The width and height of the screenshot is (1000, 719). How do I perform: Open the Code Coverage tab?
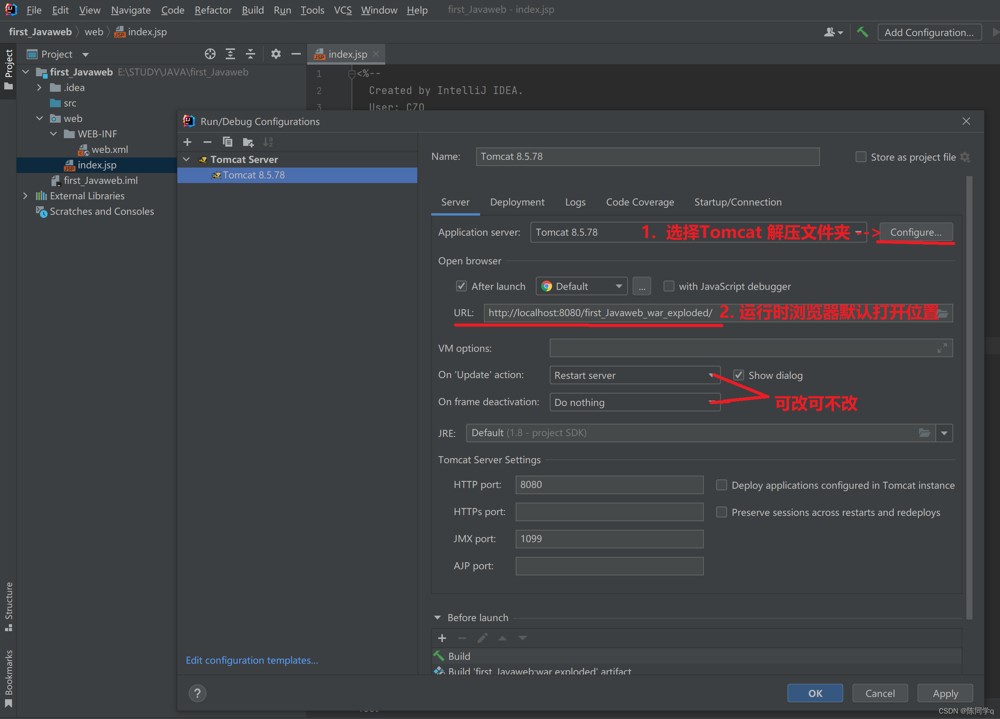(x=640, y=202)
